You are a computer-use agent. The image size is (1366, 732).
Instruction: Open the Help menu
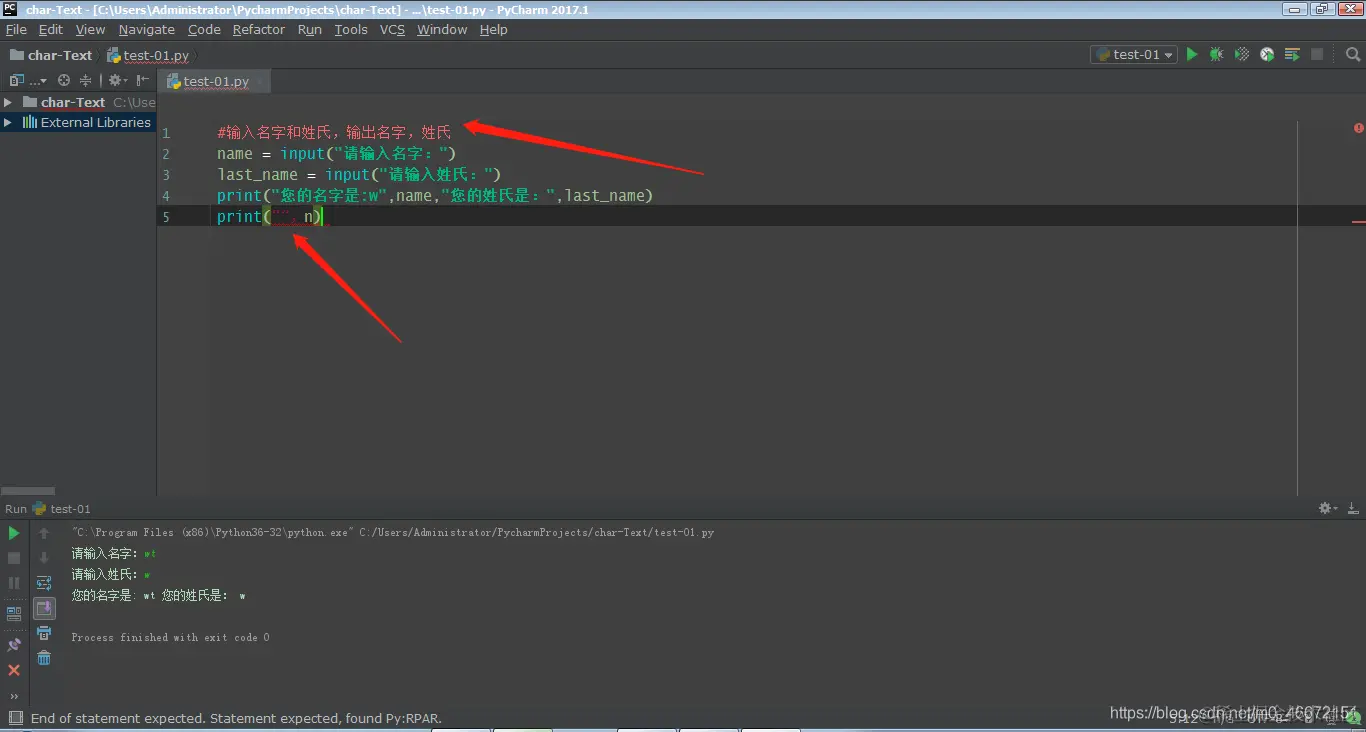click(x=494, y=29)
